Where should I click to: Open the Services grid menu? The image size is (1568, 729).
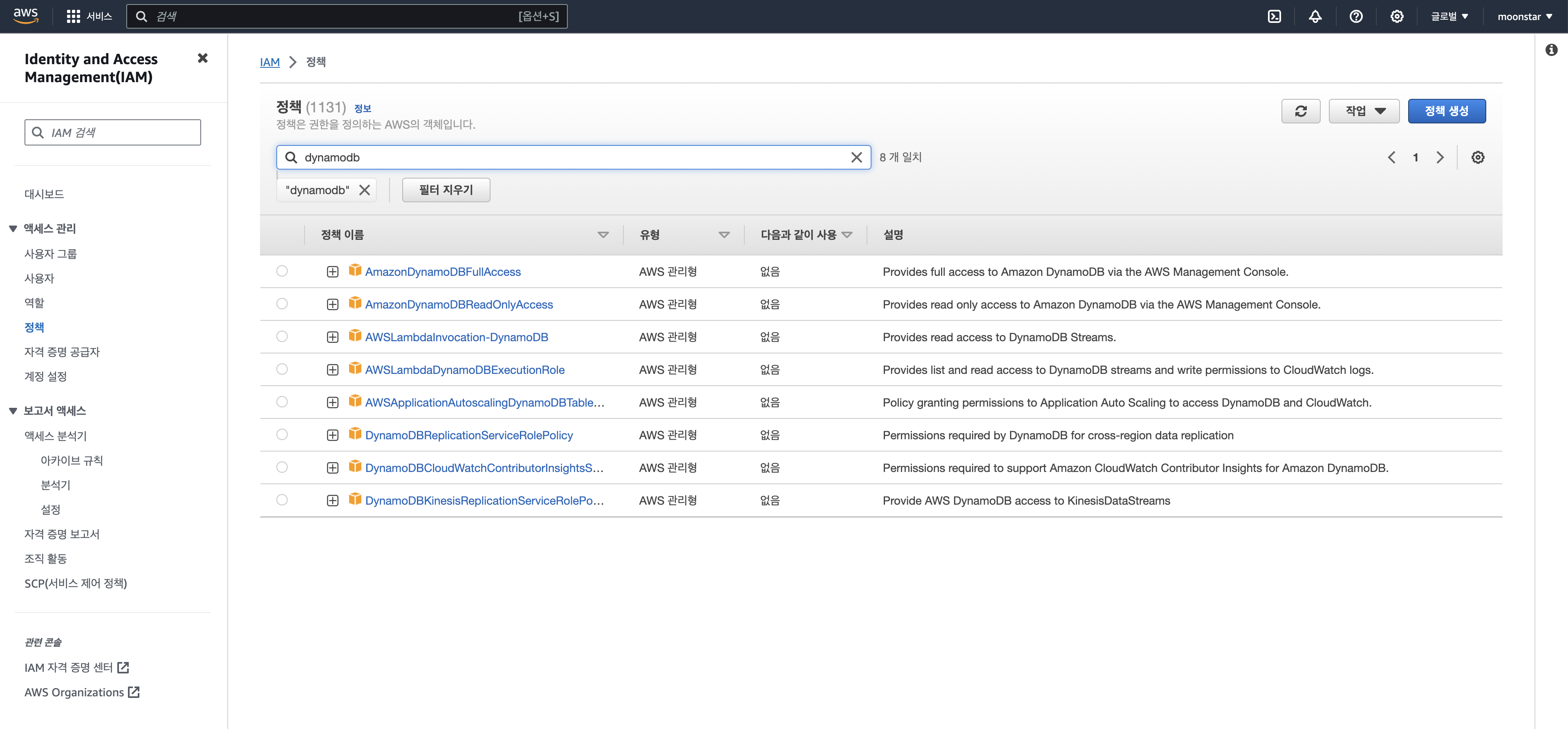[73, 16]
